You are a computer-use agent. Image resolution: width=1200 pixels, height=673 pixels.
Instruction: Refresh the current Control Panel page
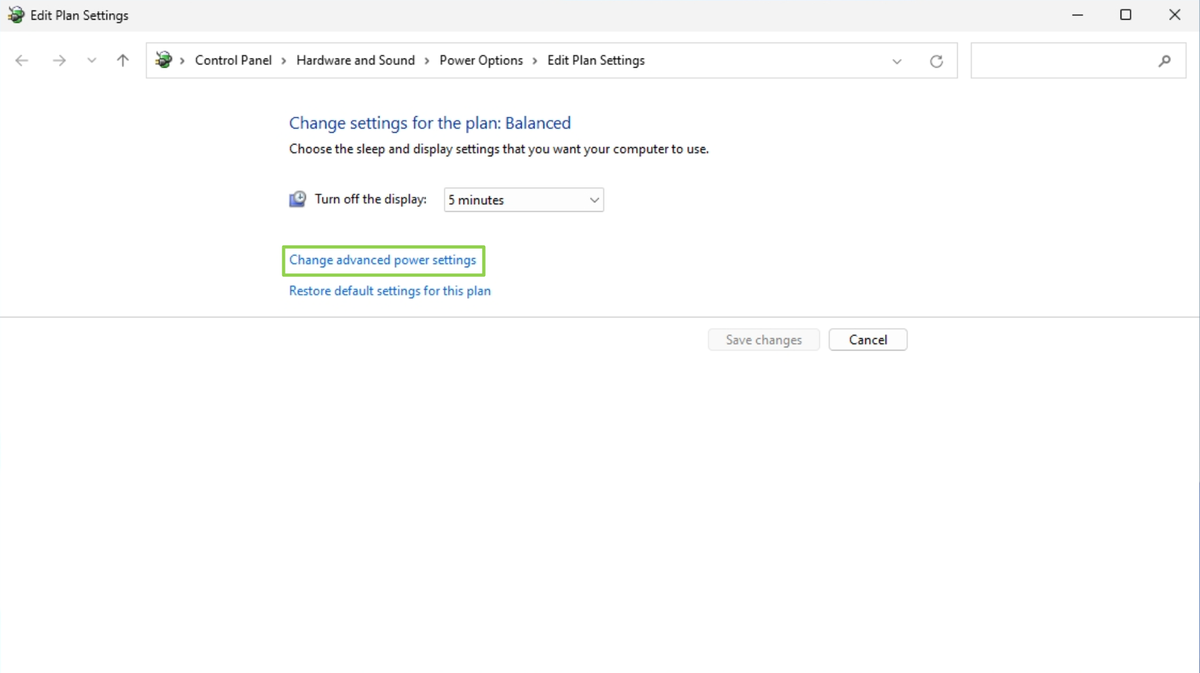point(936,60)
